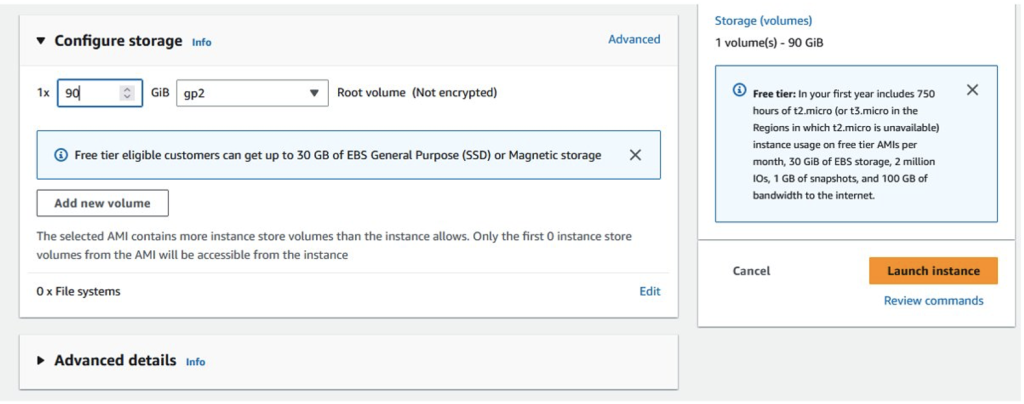1024x404 pixels.
Task: Click info icon in Free tier summary box
Action: [739, 89]
